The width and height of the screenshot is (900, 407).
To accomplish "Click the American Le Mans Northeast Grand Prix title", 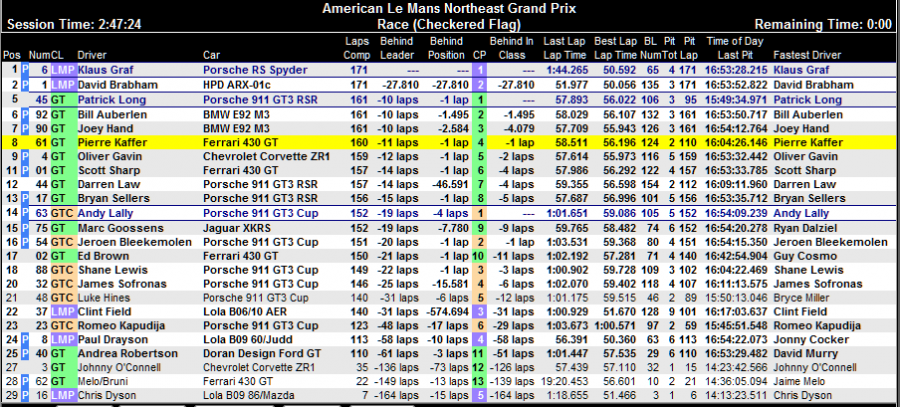I will click(x=449, y=8).
